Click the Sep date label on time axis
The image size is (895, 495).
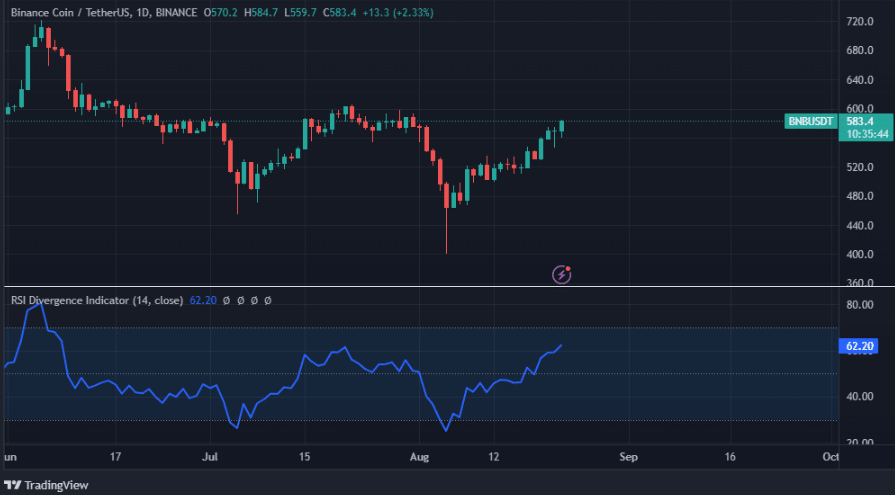[x=628, y=457]
